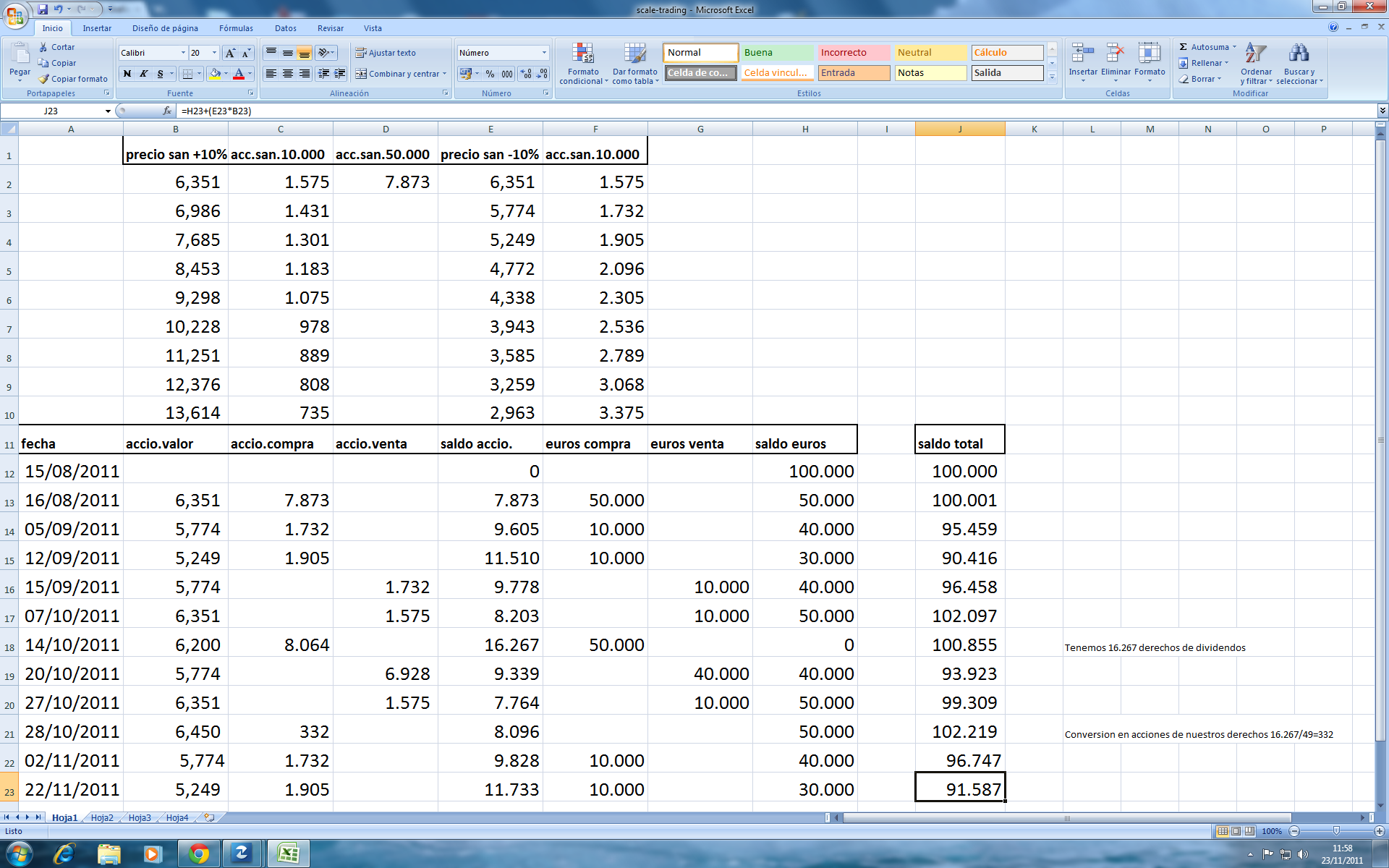Click the Cortar scissors icon
Image resolution: width=1389 pixels, height=868 pixels.
(x=44, y=47)
